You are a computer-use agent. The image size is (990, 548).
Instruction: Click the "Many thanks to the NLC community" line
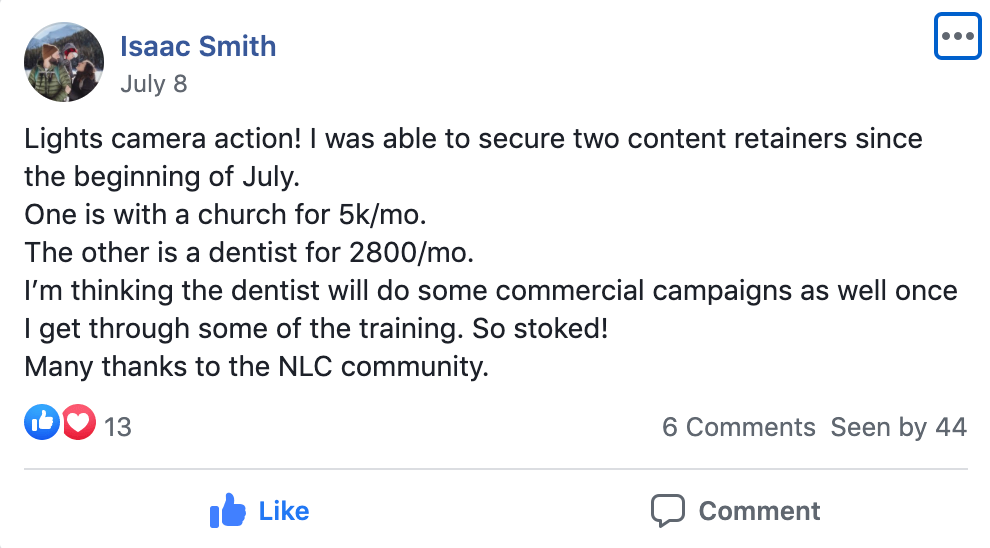coord(257,366)
